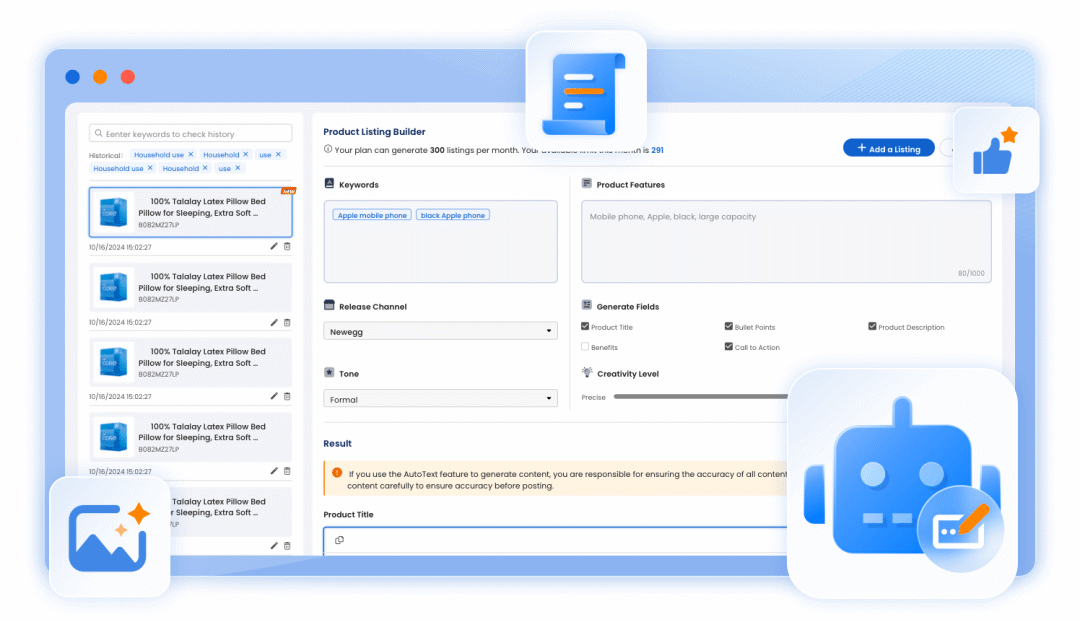Image resolution: width=1080 pixels, height=622 pixels.
Task: Select the first pillow listing thumbnail
Action: click(112, 212)
